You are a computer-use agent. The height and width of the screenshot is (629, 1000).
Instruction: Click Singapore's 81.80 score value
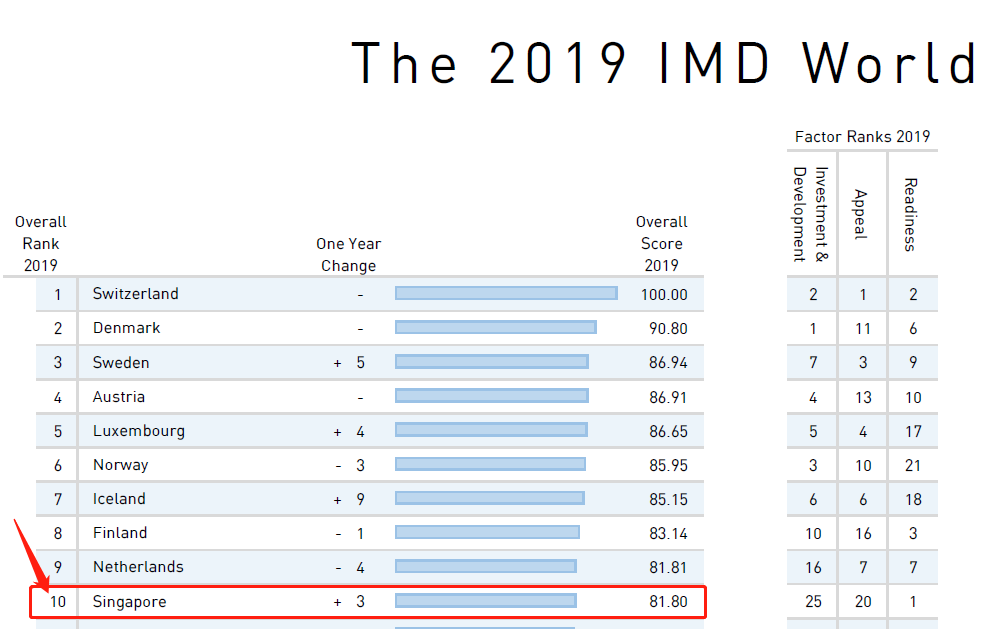pos(667,602)
